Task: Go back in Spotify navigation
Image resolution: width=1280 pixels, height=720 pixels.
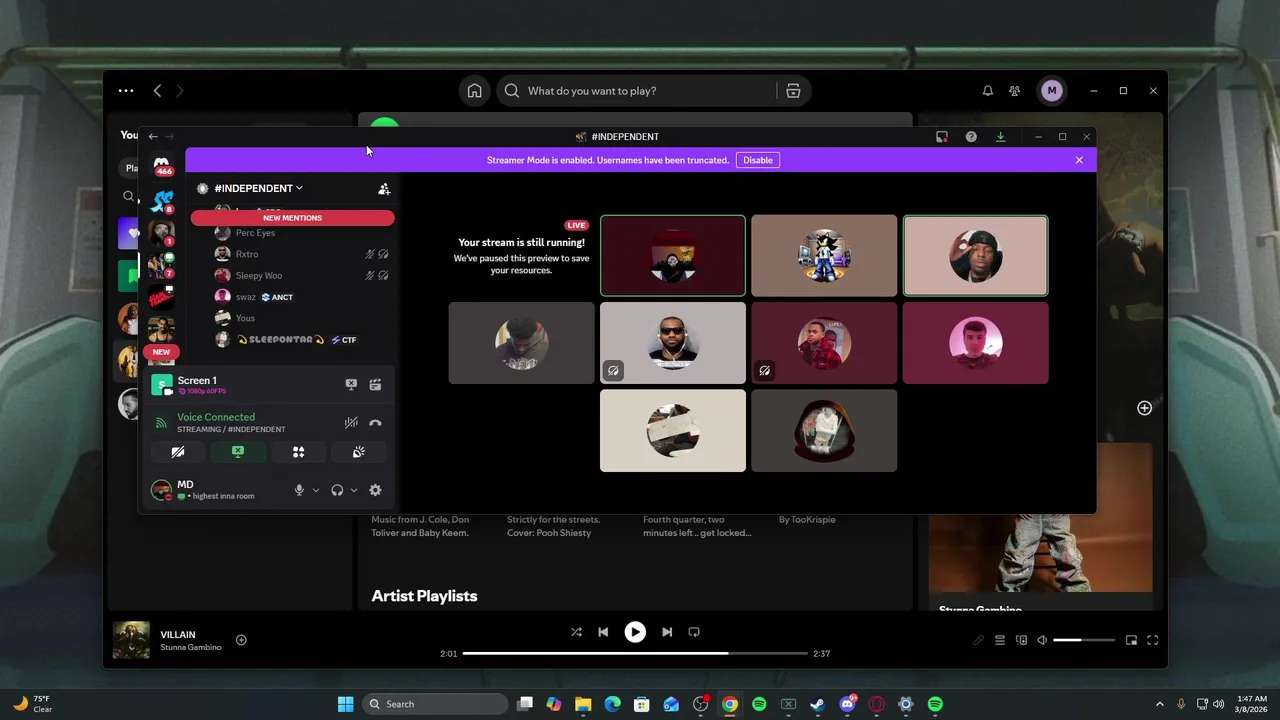Action: (157, 91)
